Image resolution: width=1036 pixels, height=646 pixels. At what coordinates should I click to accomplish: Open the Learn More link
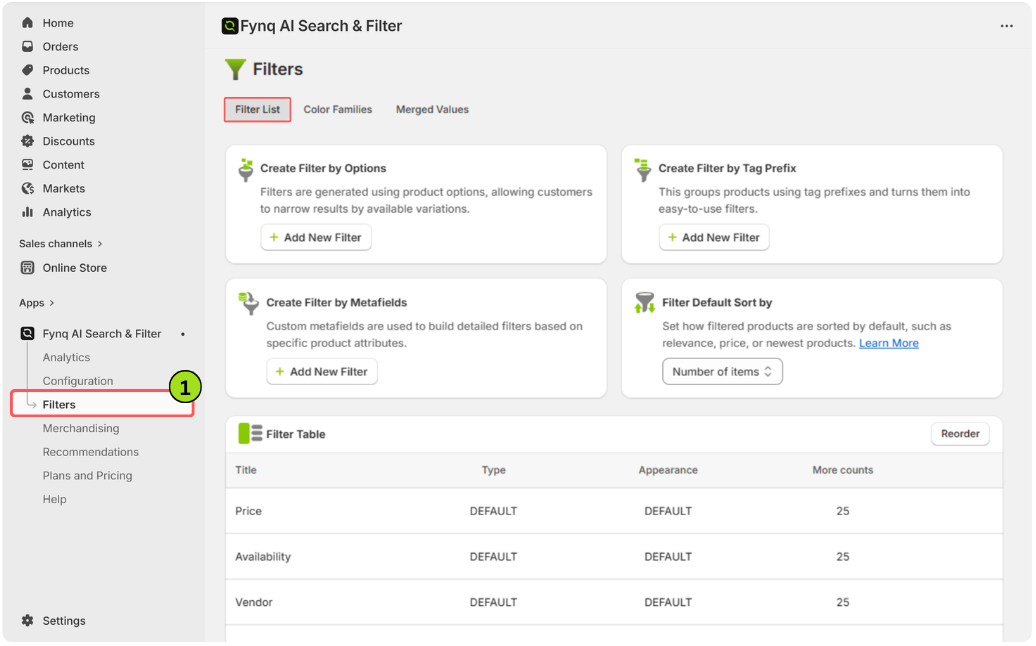(x=890, y=343)
